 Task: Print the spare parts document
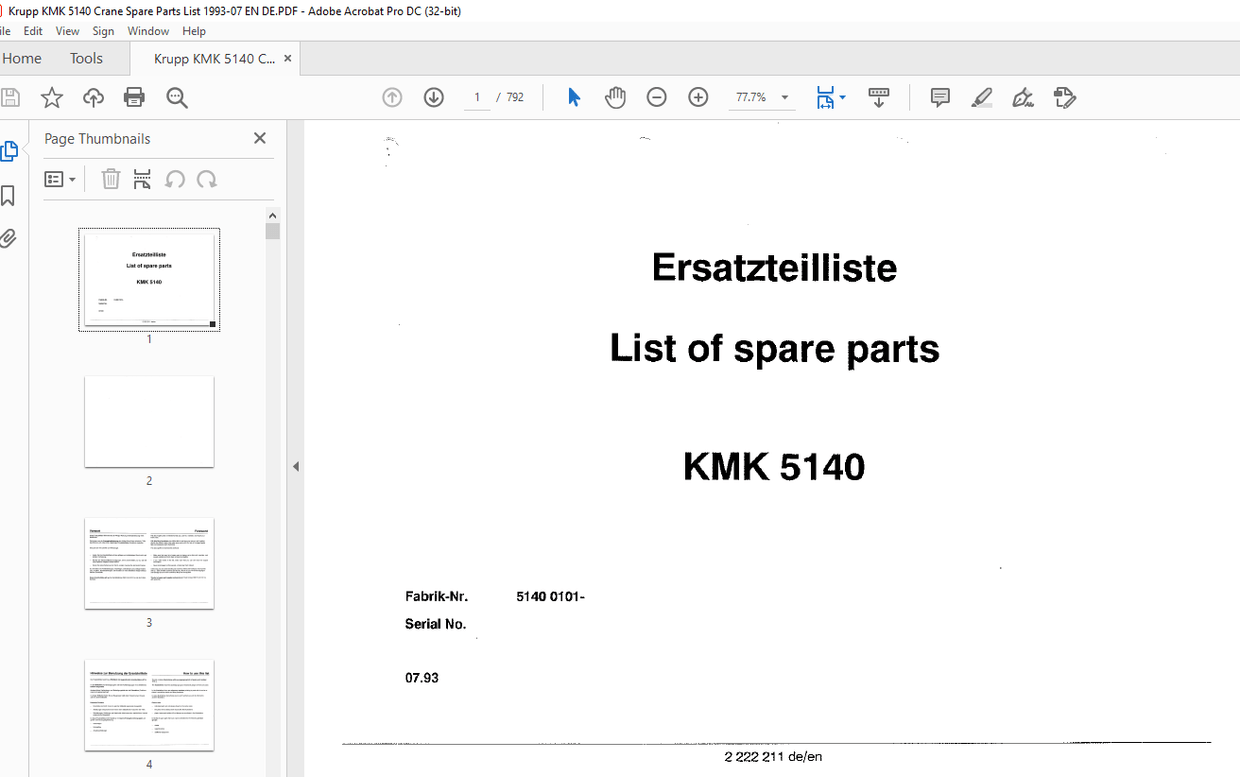[134, 97]
